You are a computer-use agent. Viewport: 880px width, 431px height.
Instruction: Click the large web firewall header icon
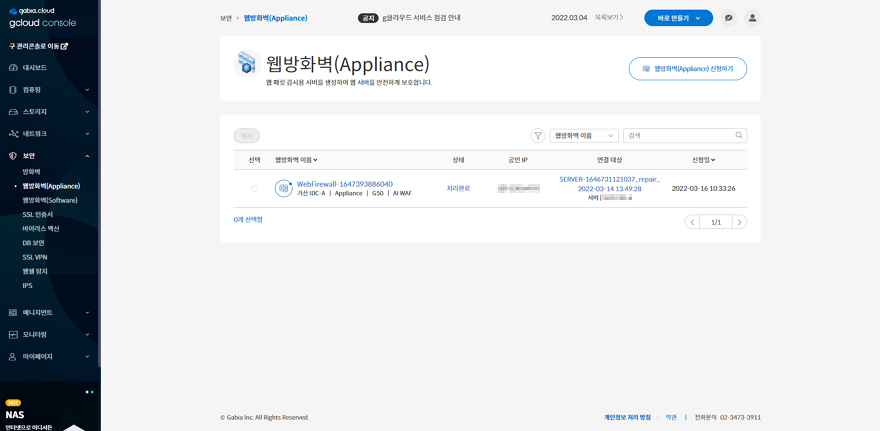click(x=248, y=63)
